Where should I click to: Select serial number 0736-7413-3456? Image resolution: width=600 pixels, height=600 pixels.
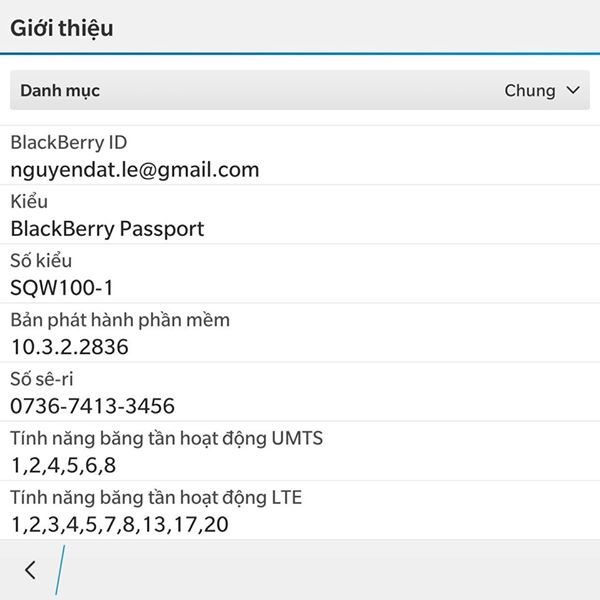[92, 406]
